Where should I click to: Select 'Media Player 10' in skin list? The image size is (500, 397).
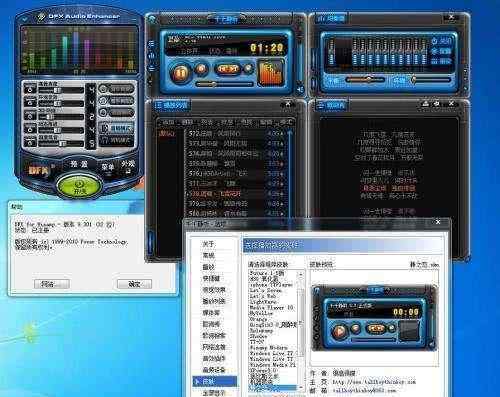(272, 307)
